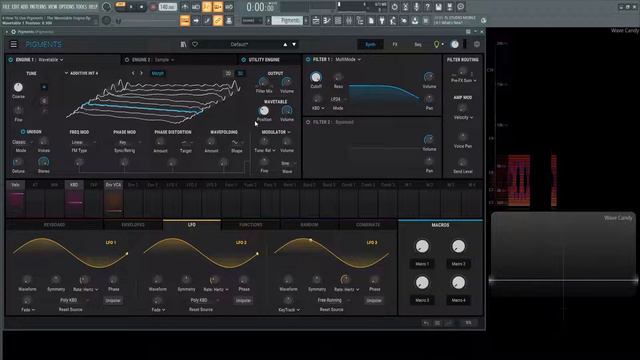Toggle Engine 2 power button
This screenshot has height=360, width=640.
tap(127, 60)
